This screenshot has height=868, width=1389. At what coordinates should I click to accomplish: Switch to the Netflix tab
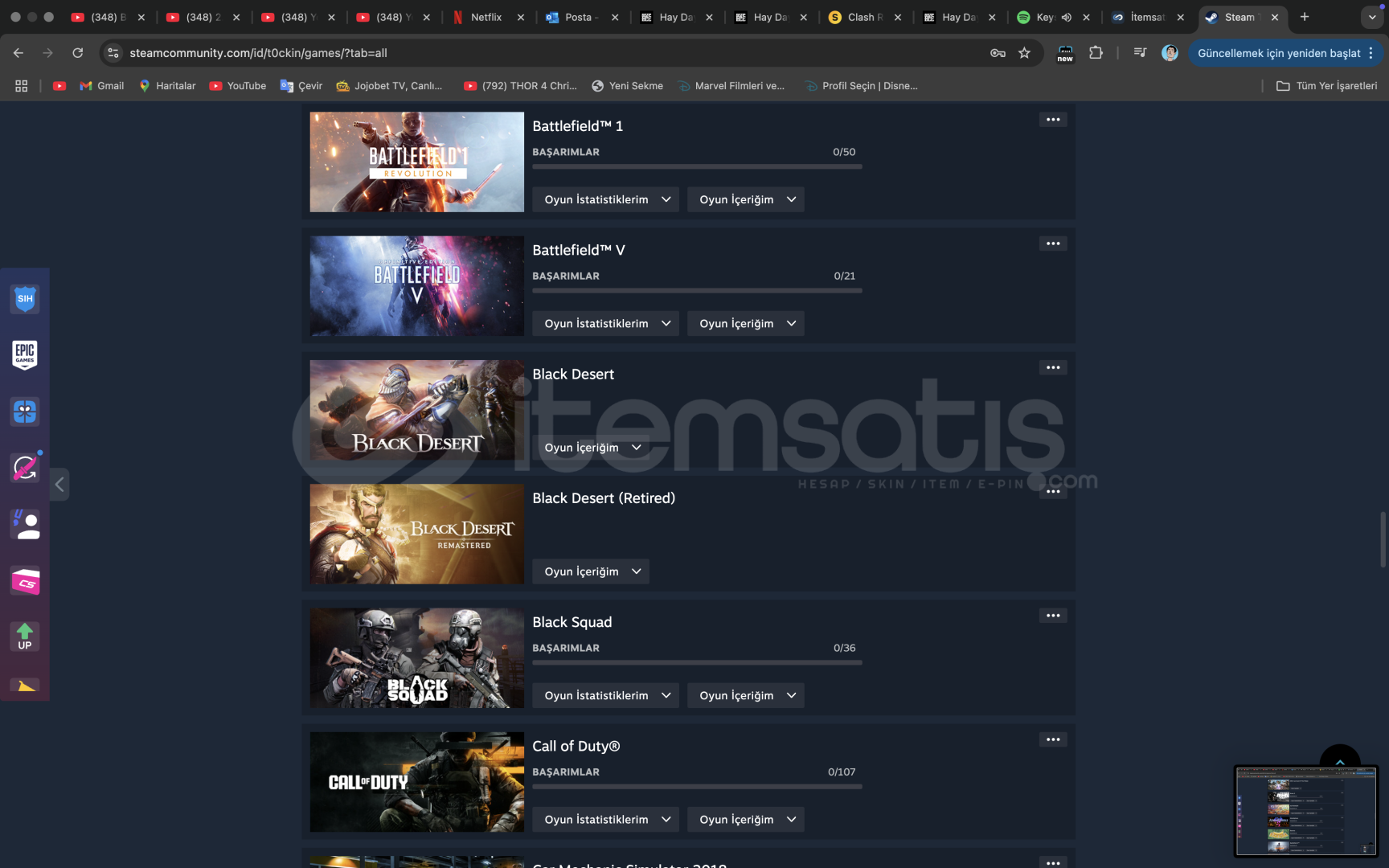pyautogui.click(x=487, y=17)
